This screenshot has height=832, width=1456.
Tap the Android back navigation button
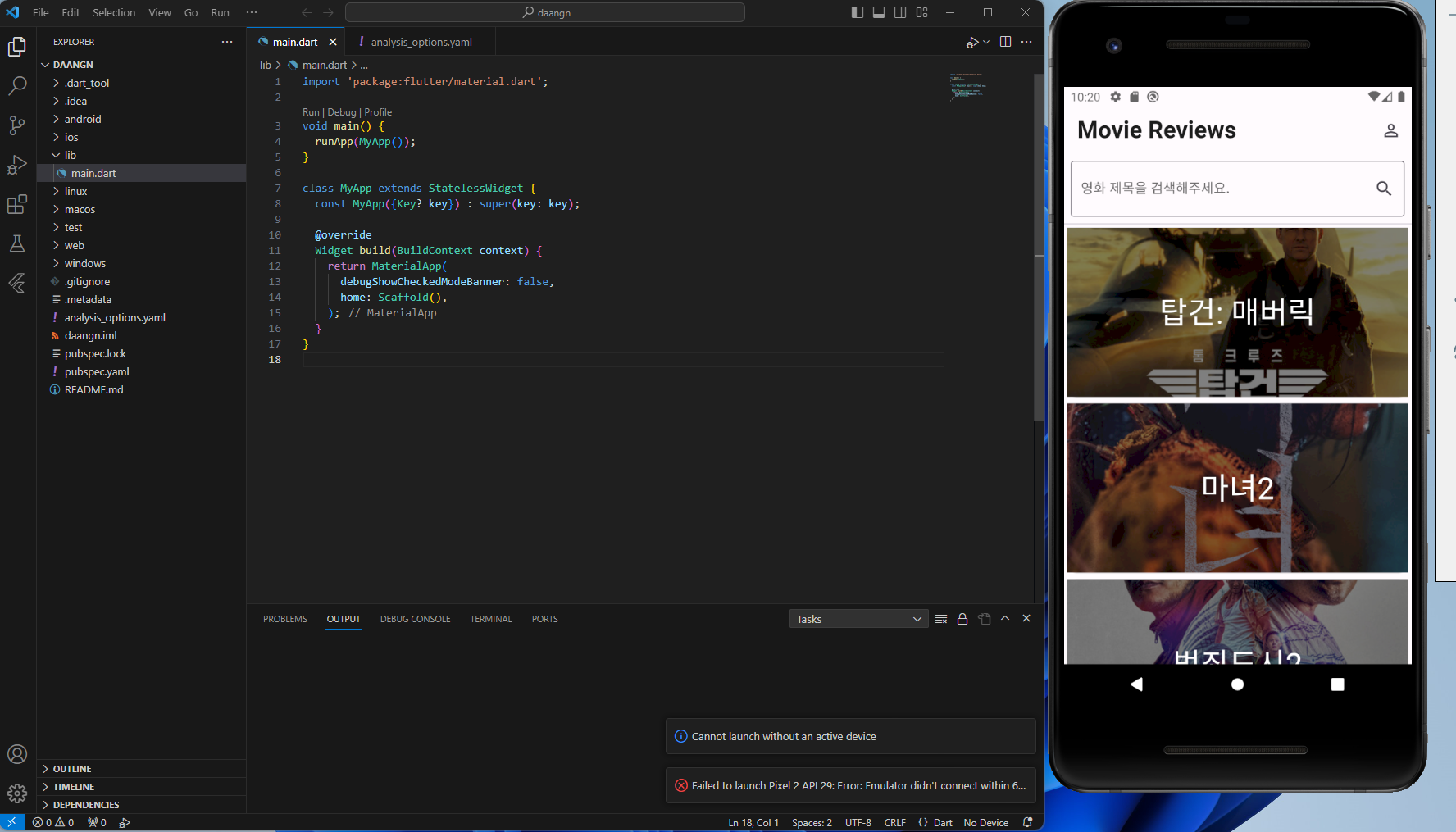[x=1136, y=684]
